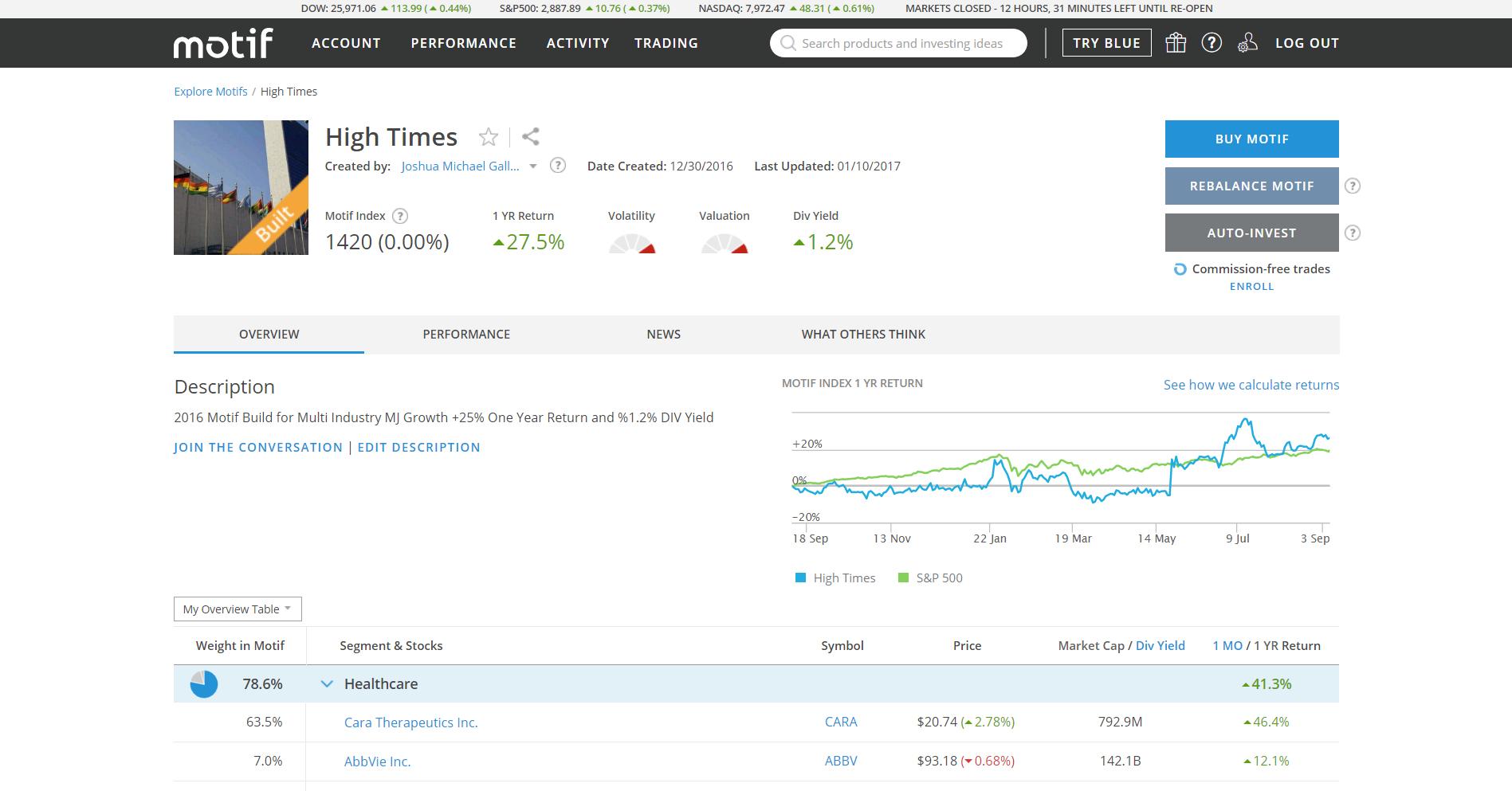Open the ACCOUNT menu

(x=346, y=43)
